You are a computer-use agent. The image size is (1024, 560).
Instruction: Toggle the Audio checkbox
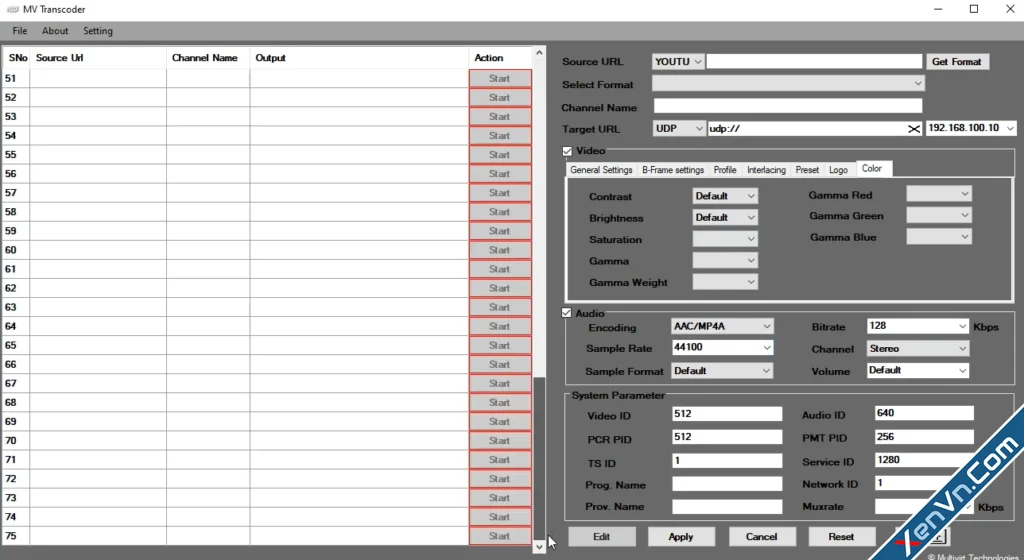pyautogui.click(x=566, y=313)
